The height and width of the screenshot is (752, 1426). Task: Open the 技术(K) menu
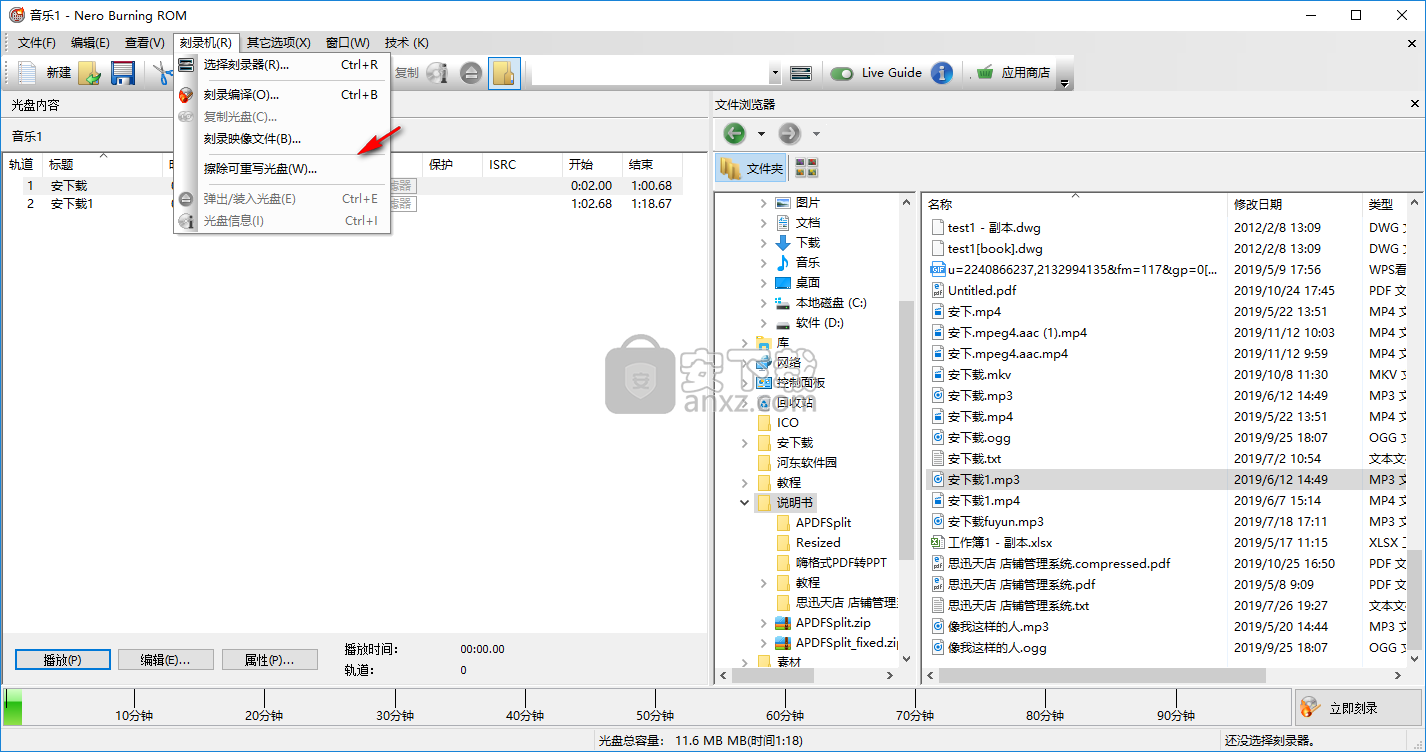tap(406, 42)
